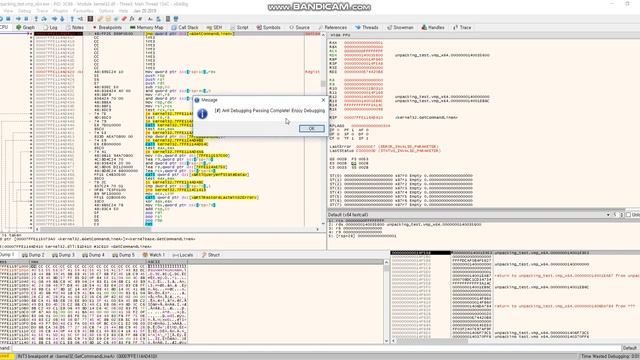Click the Pause toolbar icon
The width and height of the screenshot is (640, 360).
26,19
